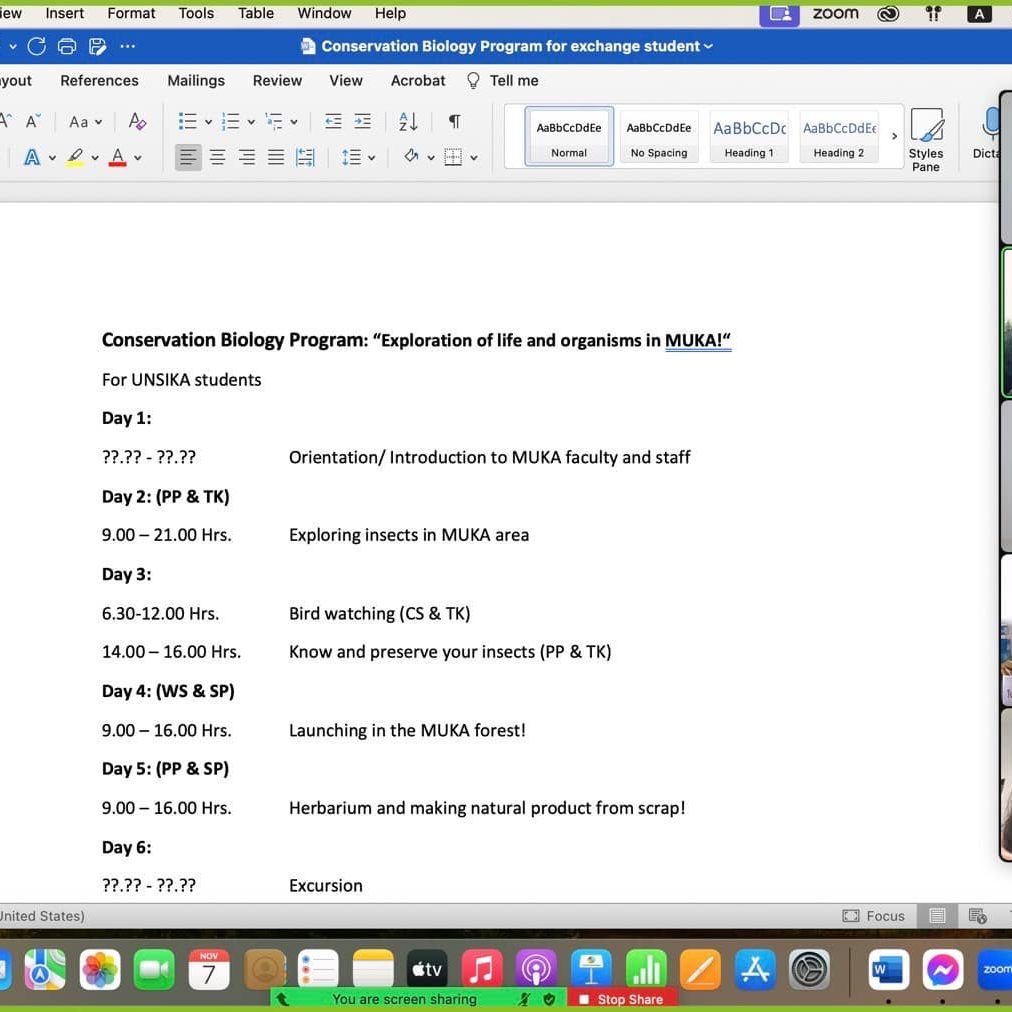The height and width of the screenshot is (1012, 1012).
Task: Open Keynote from the Dock
Action: pyautogui.click(x=591, y=969)
